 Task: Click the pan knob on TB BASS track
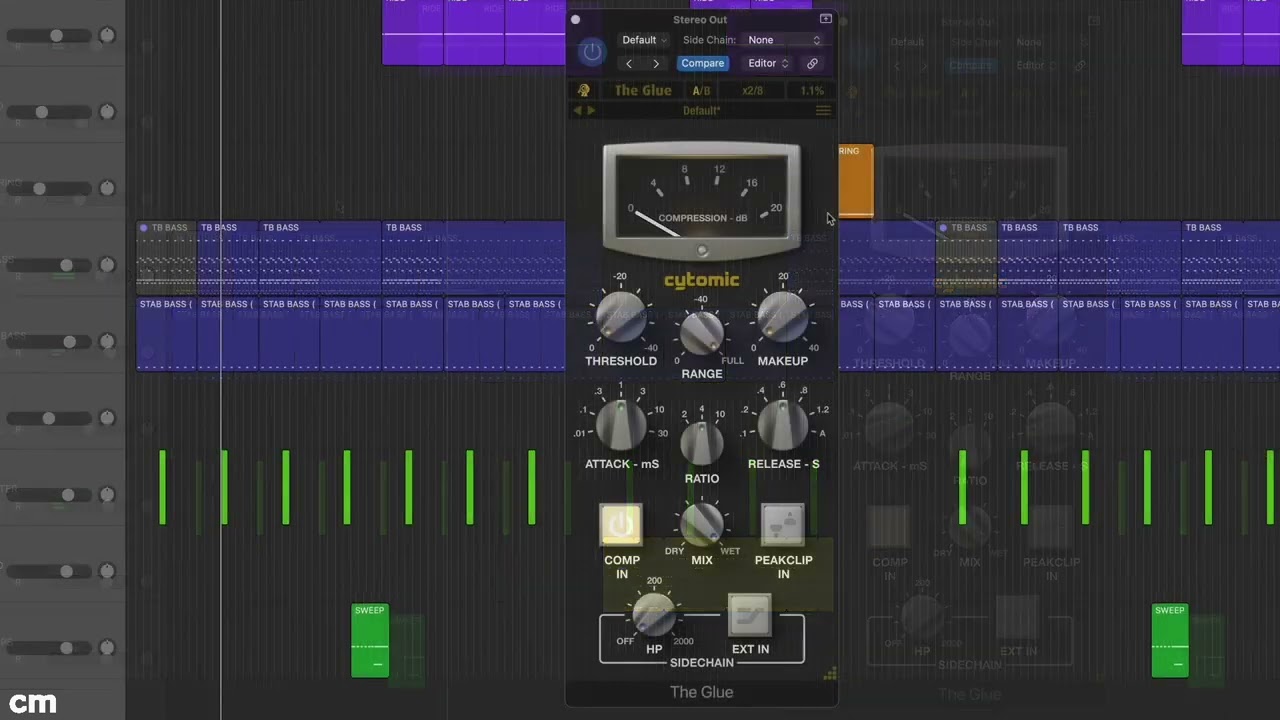tap(107, 265)
